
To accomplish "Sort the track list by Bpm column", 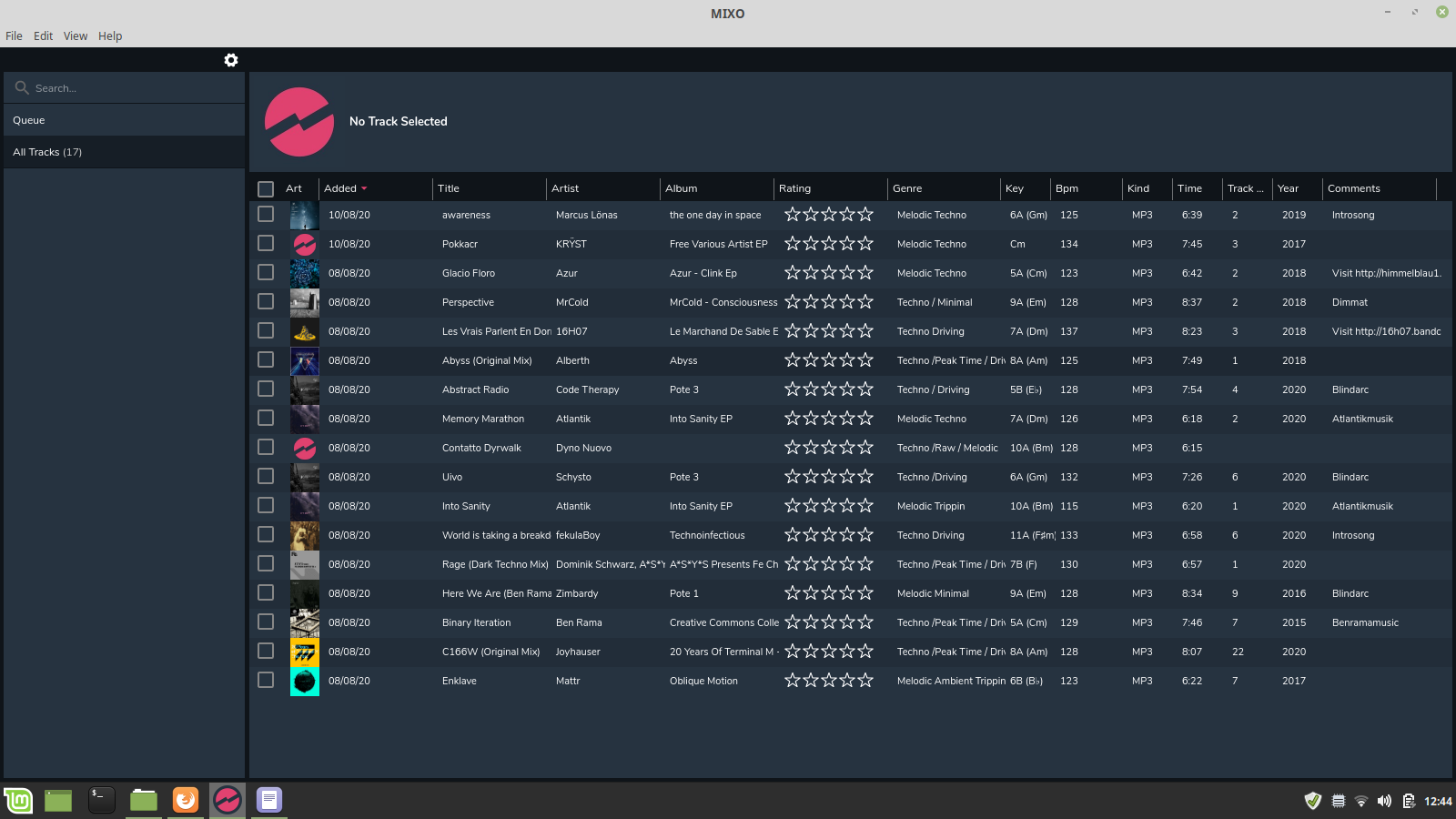I will click(1067, 188).
